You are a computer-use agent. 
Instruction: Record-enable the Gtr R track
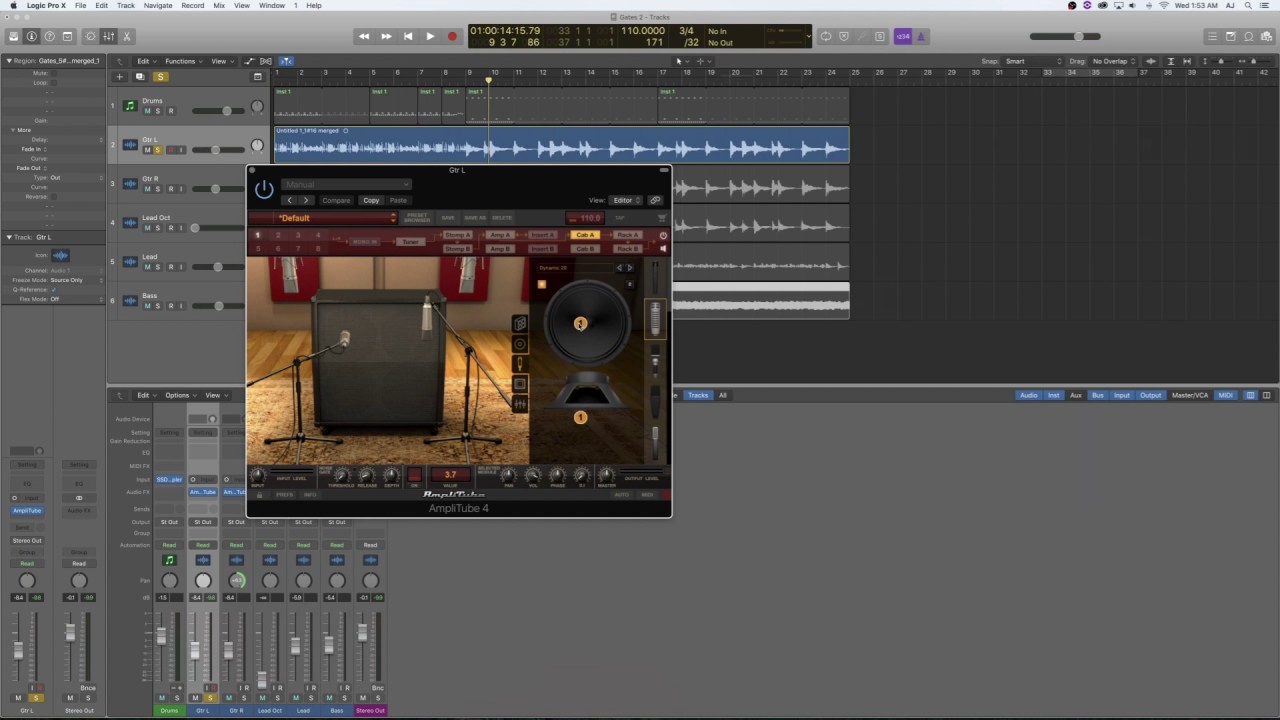171,189
